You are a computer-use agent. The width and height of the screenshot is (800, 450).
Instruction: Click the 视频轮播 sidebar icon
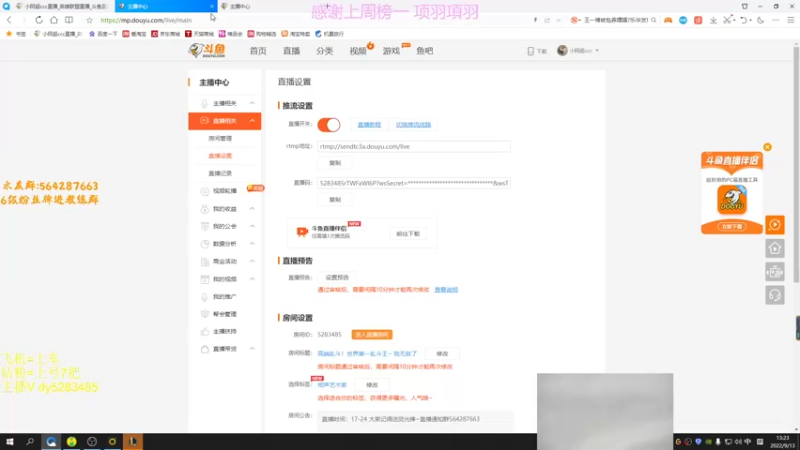(205, 191)
